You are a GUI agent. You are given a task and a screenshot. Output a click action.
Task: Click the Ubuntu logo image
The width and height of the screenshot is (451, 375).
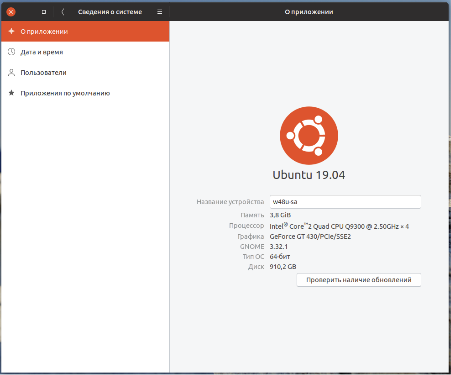click(x=309, y=135)
